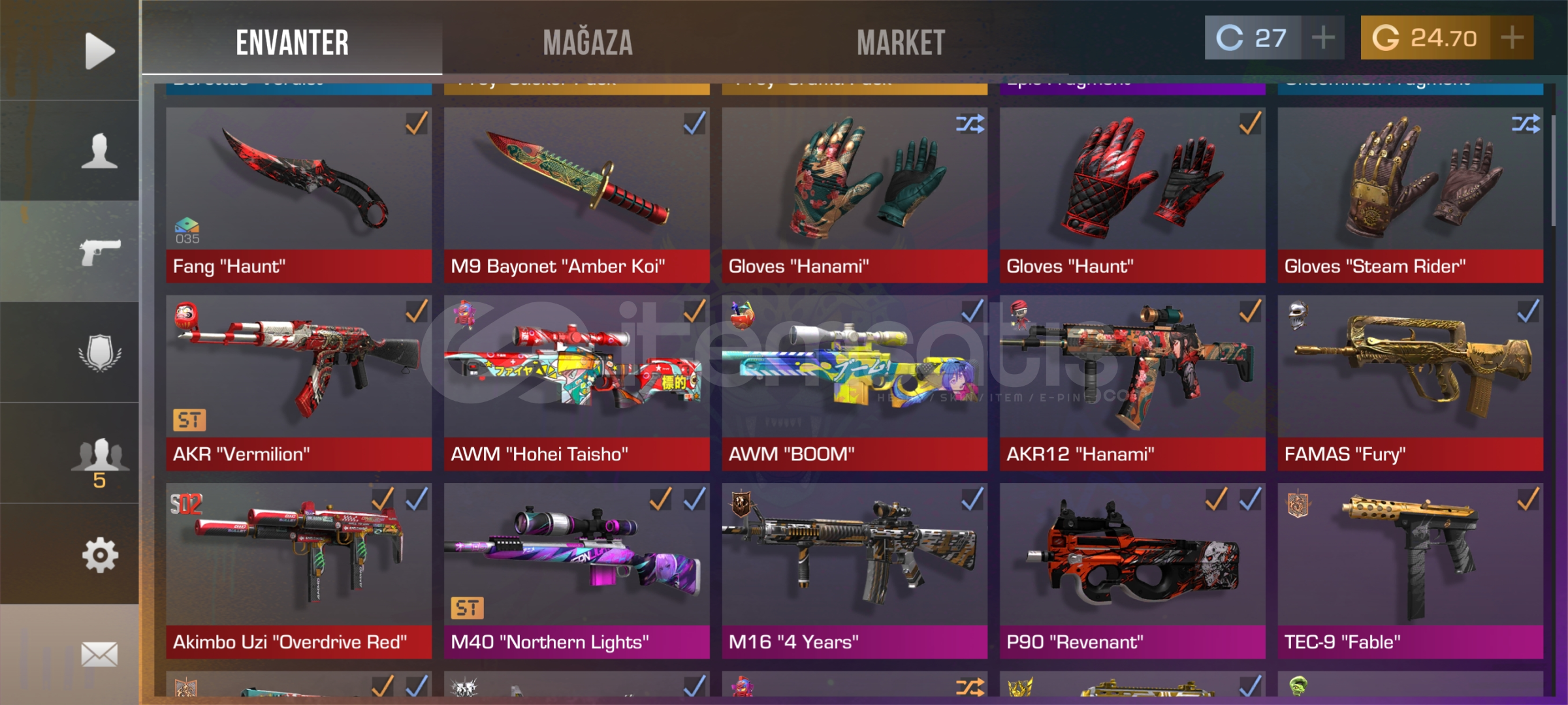
Task: Switch to the MARKET tab
Action: (901, 43)
